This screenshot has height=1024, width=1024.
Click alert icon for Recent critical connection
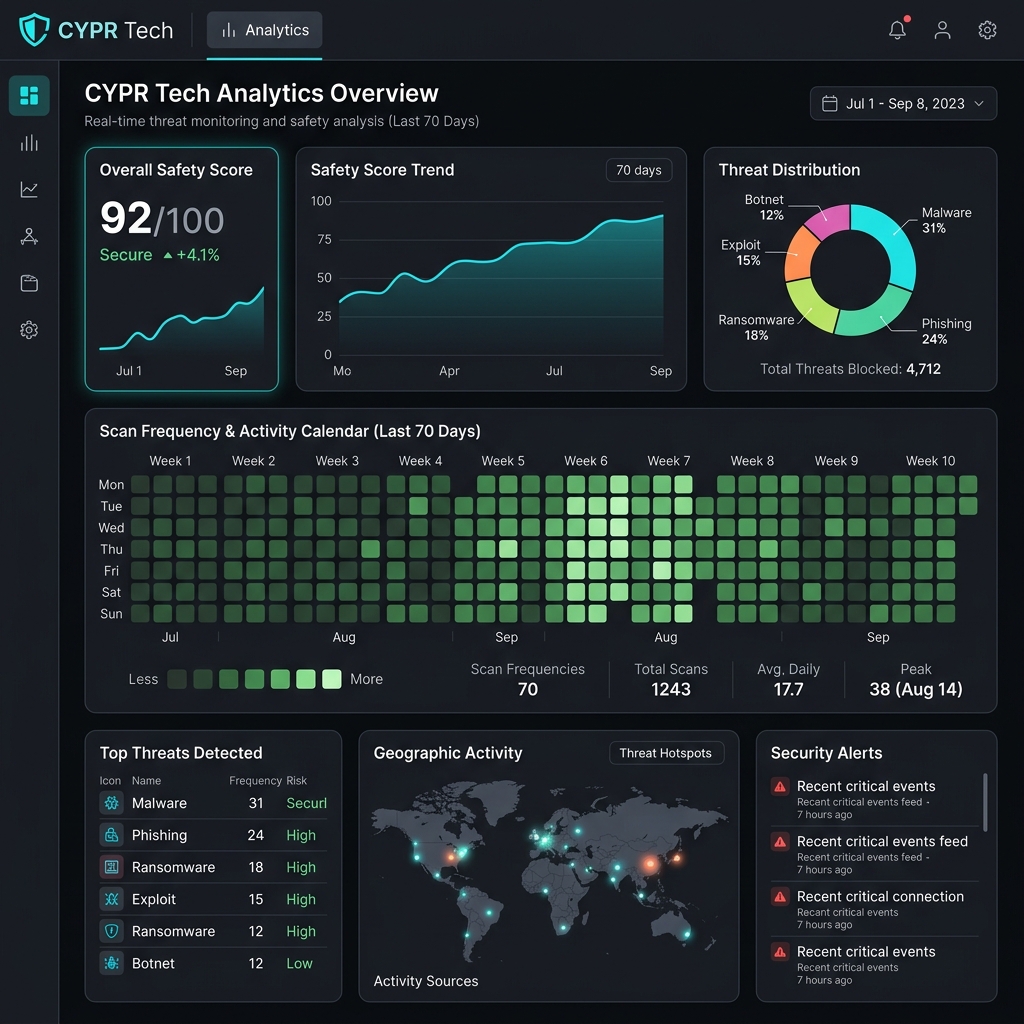[x=780, y=897]
